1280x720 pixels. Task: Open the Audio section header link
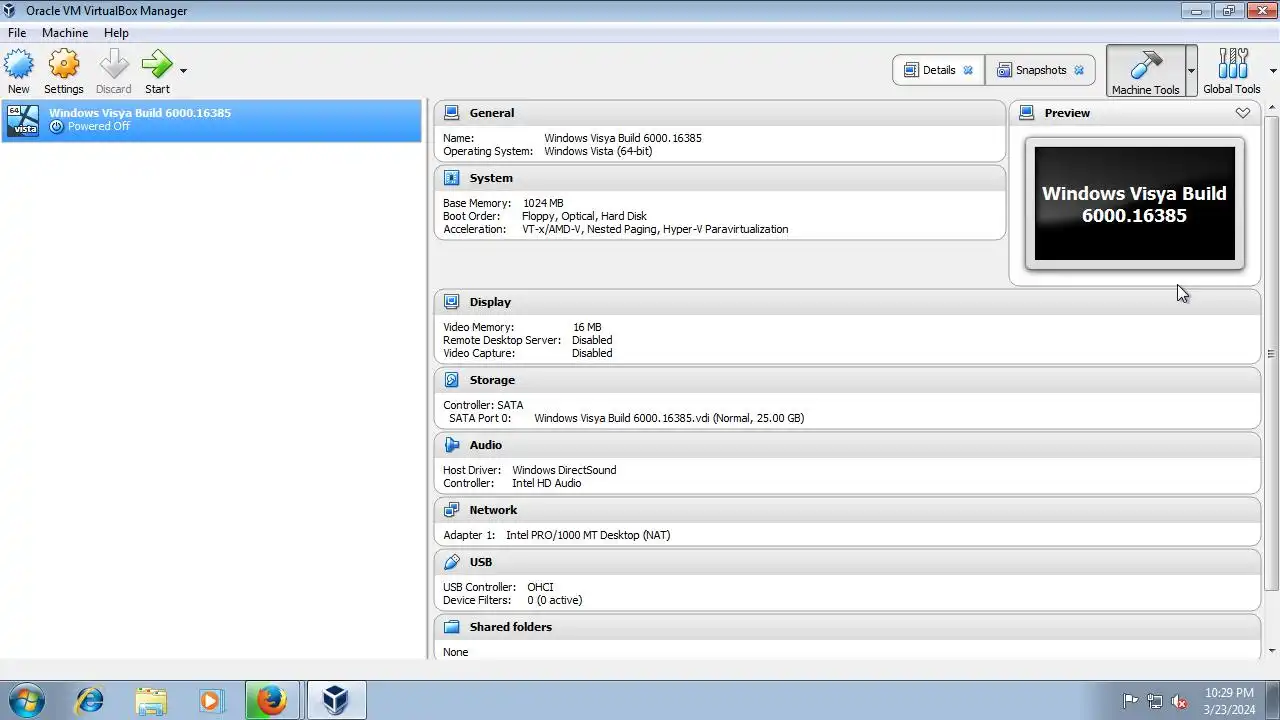486,445
